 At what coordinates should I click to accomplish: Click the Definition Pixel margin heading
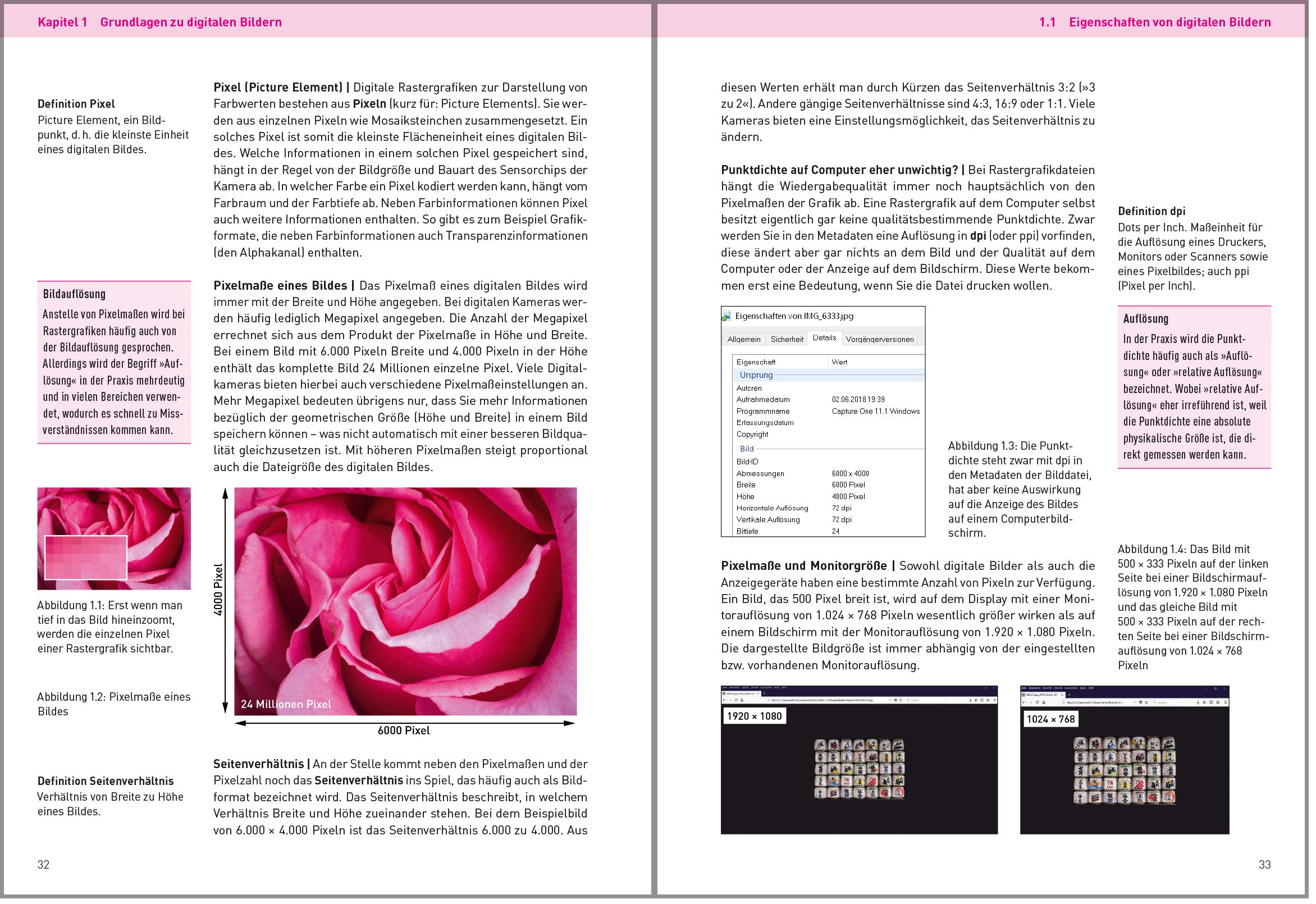tap(76, 105)
